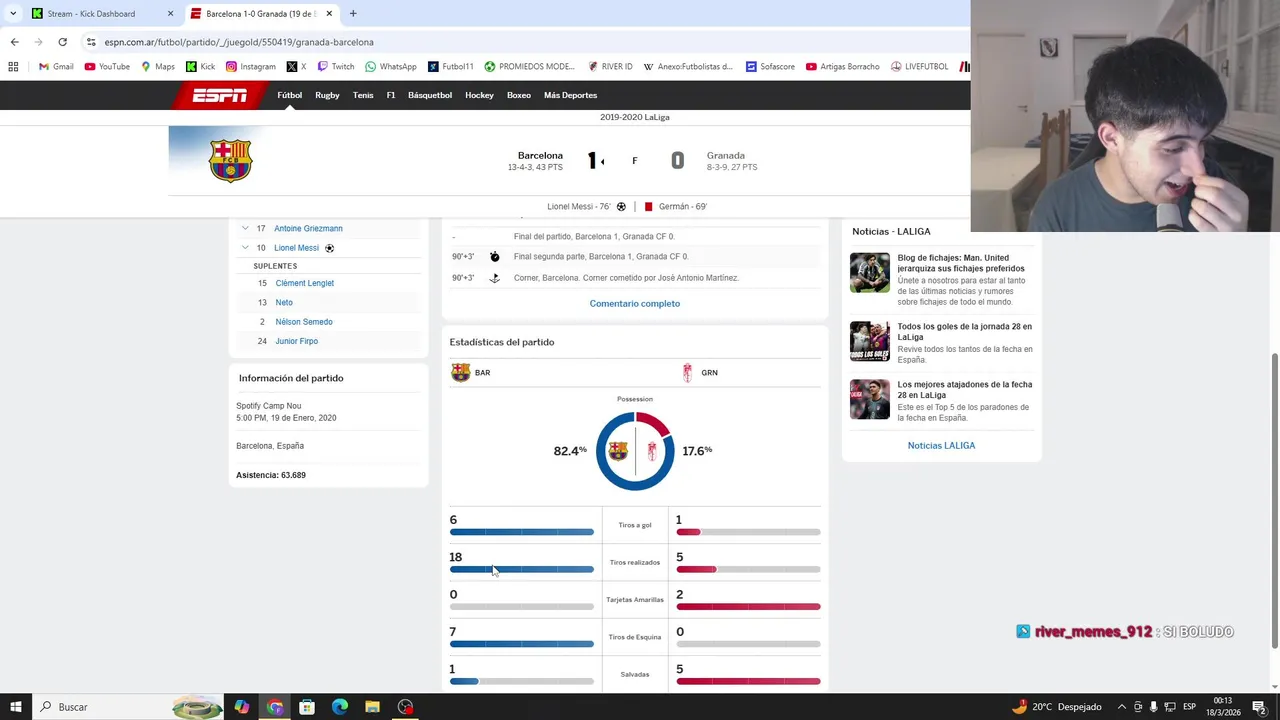This screenshot has width=1280, height=720.
Task: Open the Noticias LALIGA link
Action: click(x=941, y=446)
